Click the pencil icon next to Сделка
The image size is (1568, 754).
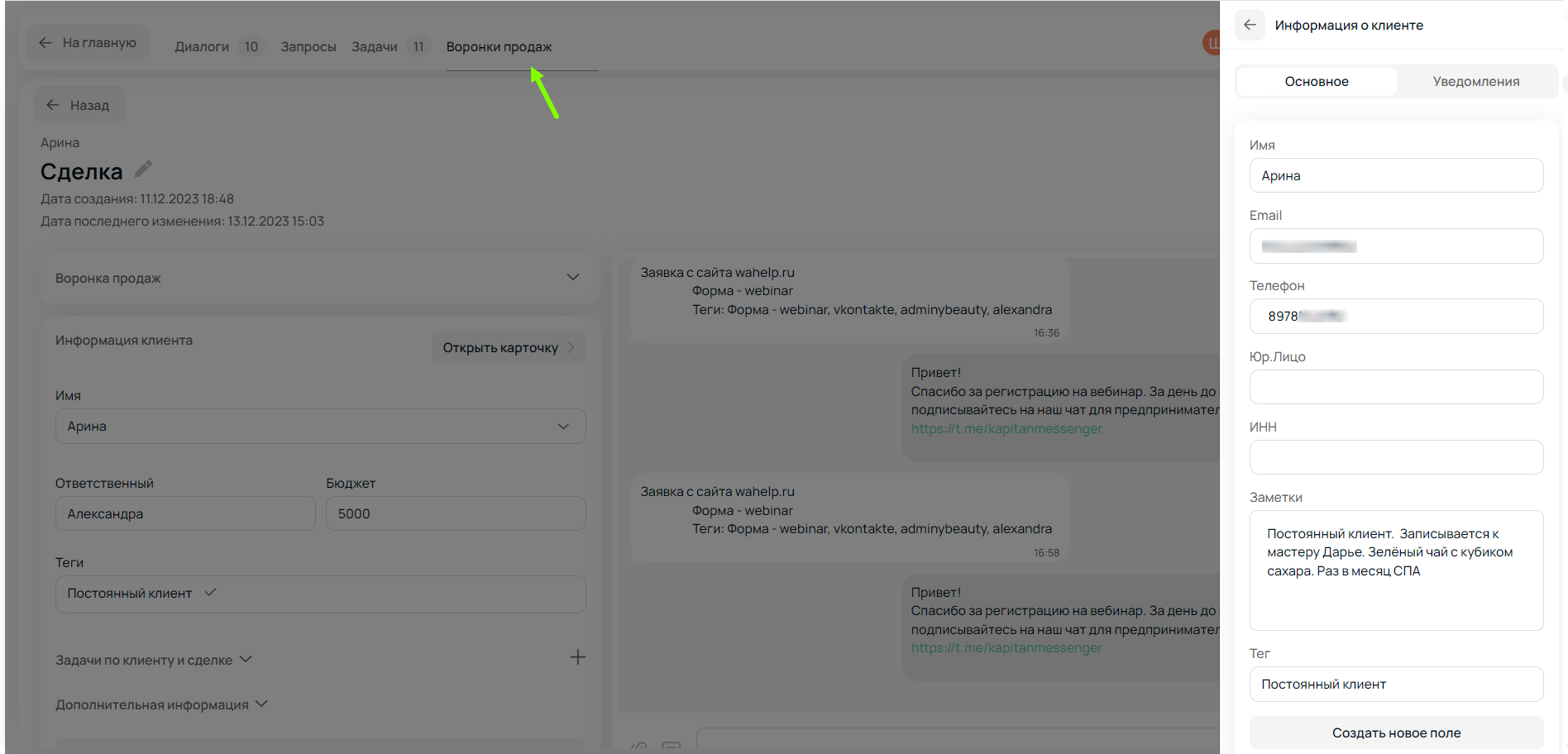point(144,169)
